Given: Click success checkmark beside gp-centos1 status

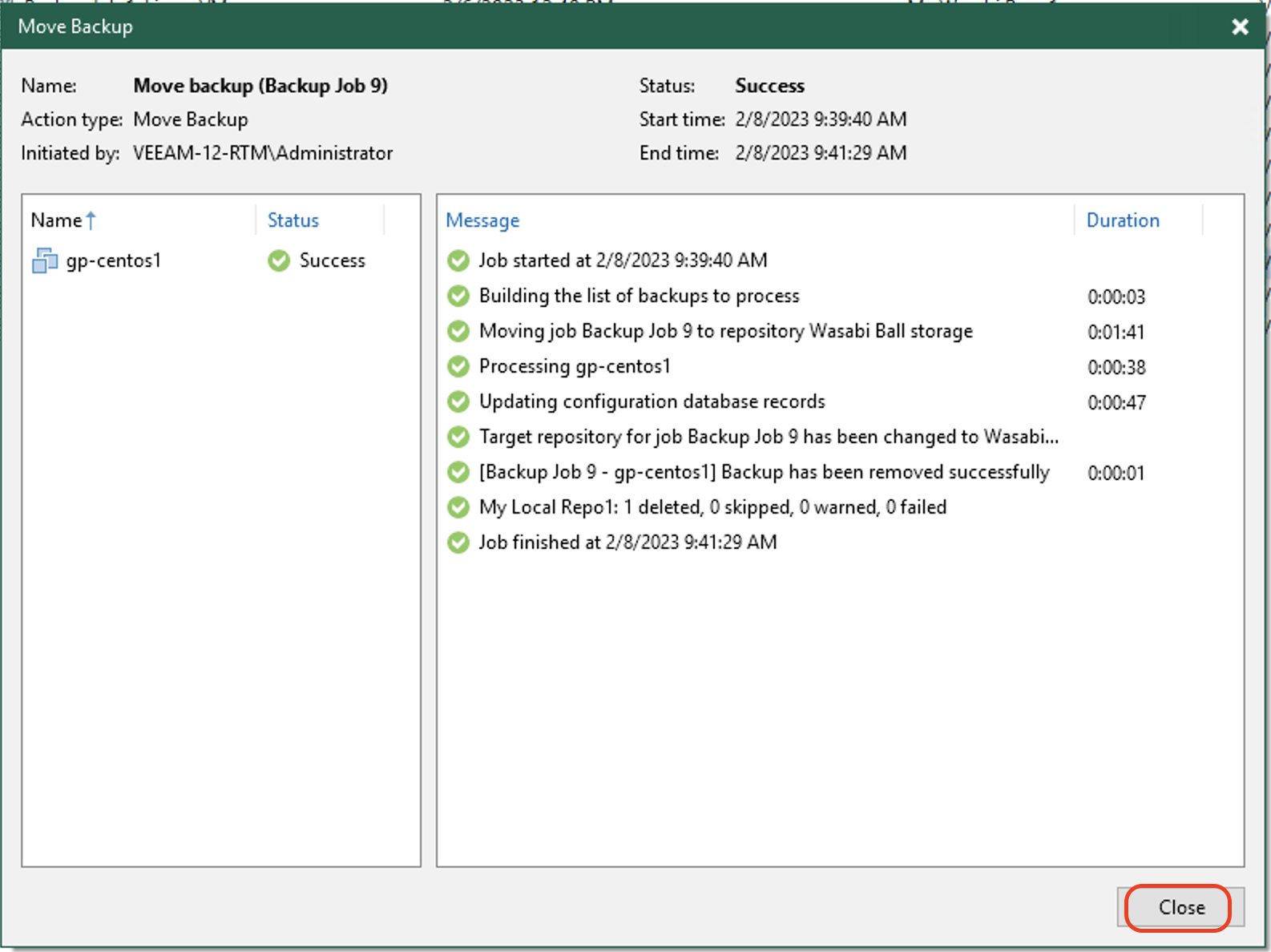Looking at the screenshot, I should pyautogui.click(x=279, y=260).
